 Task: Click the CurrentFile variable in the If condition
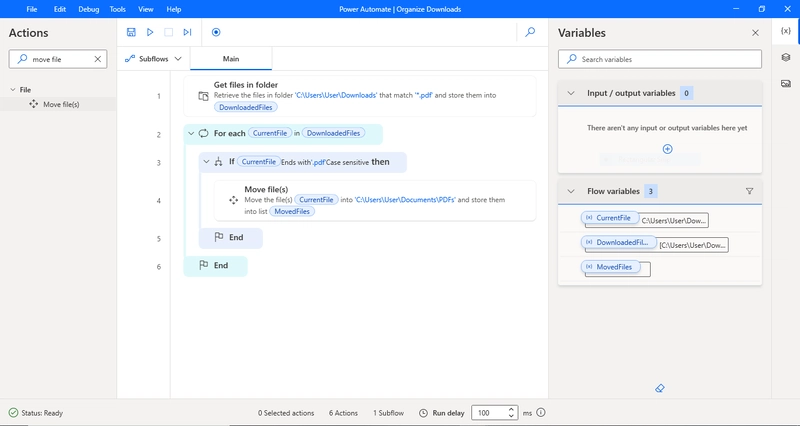[259, 162]
